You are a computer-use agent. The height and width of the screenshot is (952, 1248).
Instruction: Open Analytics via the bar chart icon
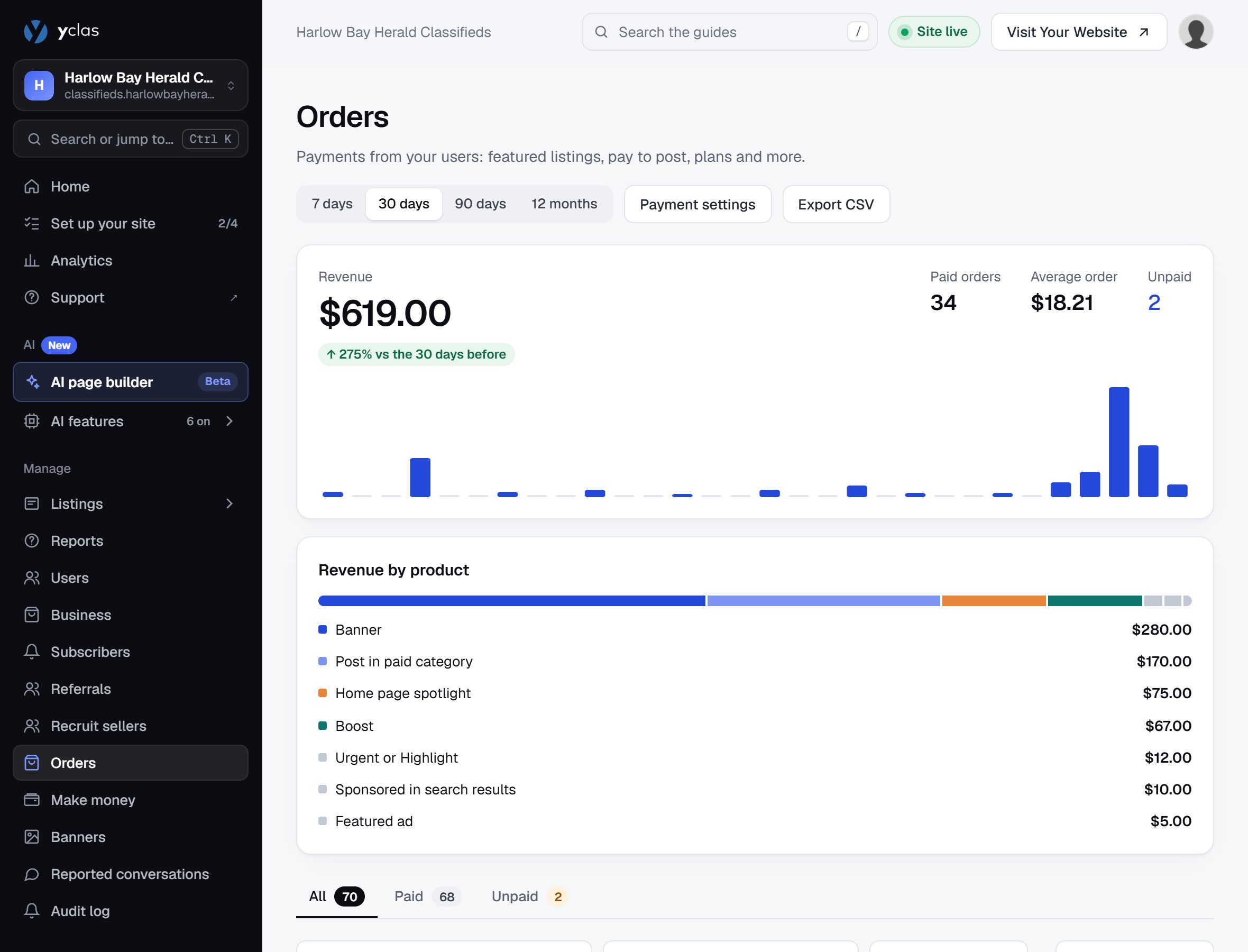pos(32,261)
